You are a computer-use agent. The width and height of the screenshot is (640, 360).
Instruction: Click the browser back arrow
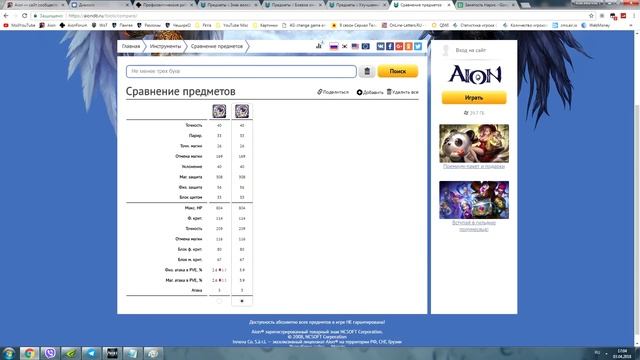tap(6, 16)
